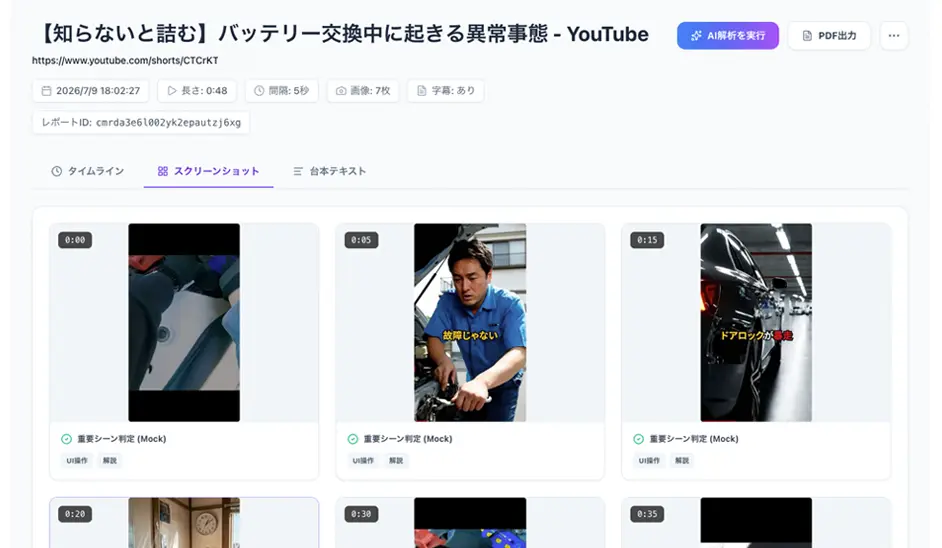The height and width of the screenshot is (548, 942).
Task: Click the document icon next to 字幕: あり
Action: [422, 91]
